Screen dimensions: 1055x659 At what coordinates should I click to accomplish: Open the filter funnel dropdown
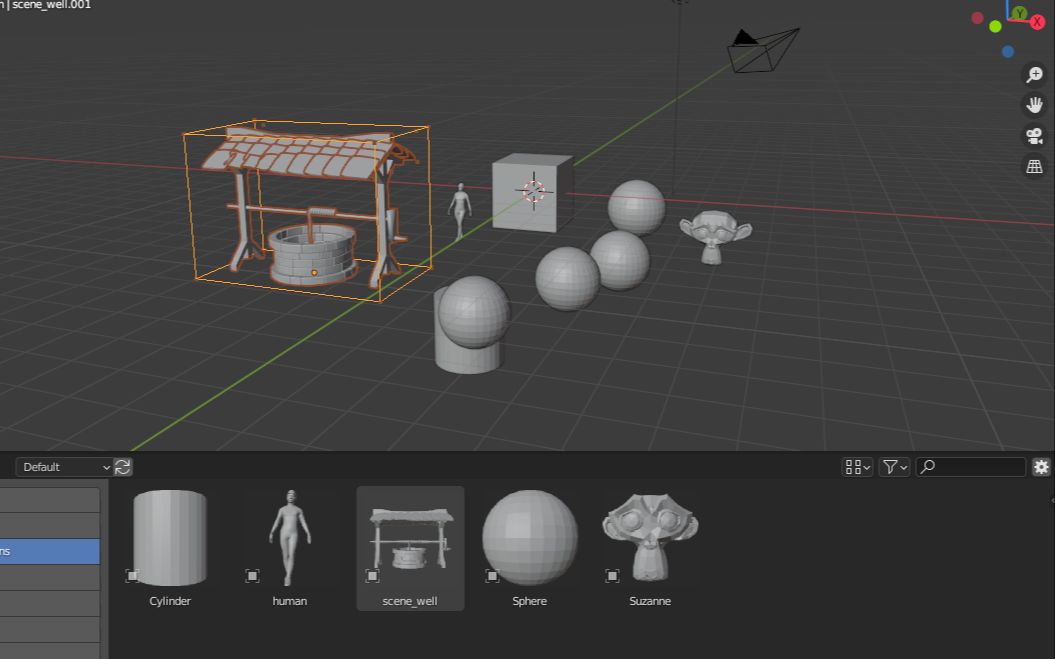[x=893, y=466]
